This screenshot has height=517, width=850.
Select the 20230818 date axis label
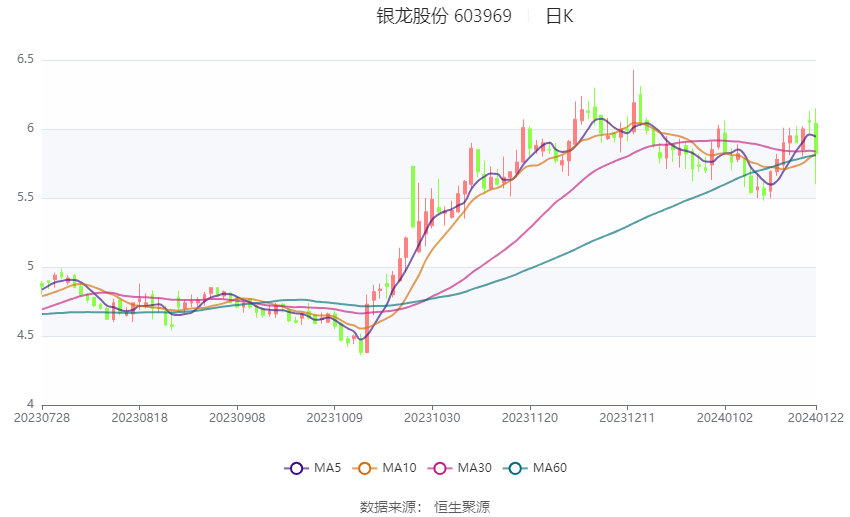click(139, 418)
